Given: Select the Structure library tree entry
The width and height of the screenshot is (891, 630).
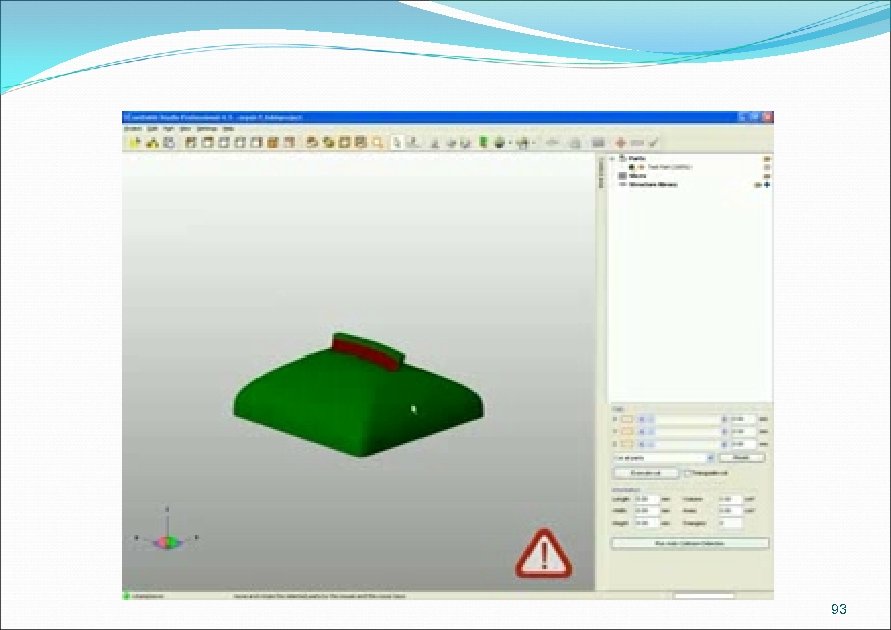Looking at the screenshot, I should pos(653,185).
